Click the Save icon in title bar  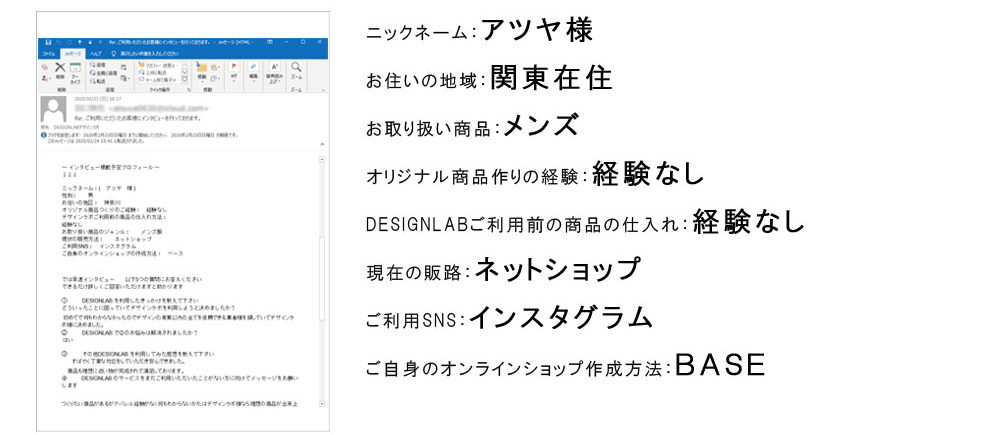46,42
